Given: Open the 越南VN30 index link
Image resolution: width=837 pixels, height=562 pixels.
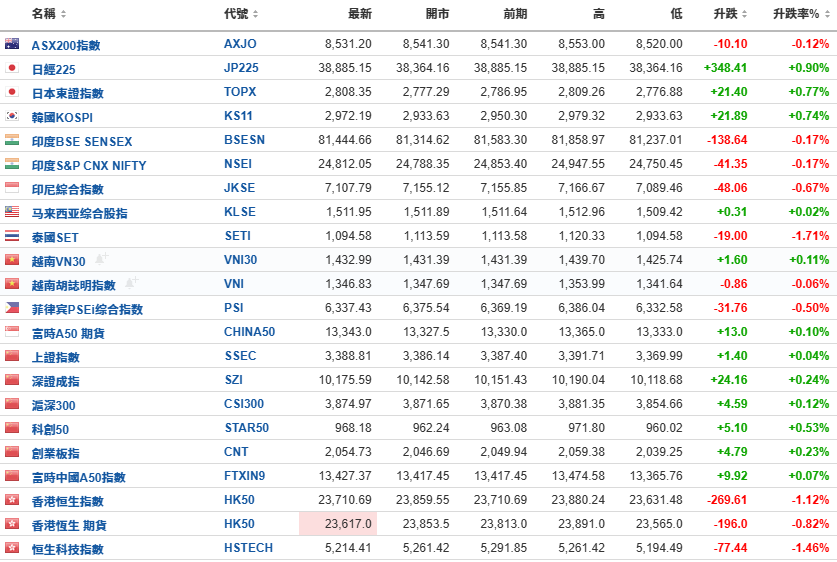Looking at the screenshot, I should tap(58, 262).
